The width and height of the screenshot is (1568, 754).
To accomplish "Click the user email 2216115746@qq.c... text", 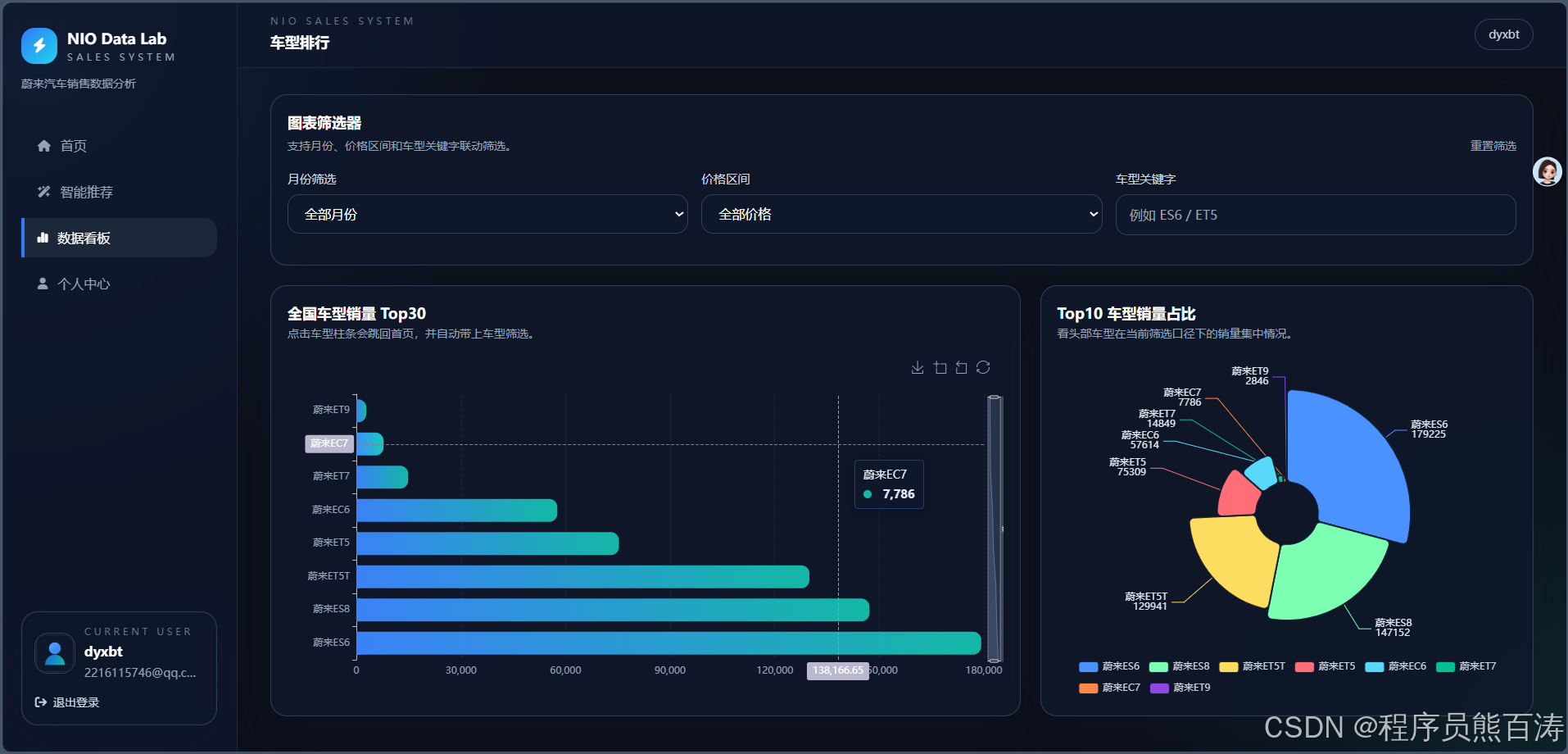I will [x=140, y=673].
